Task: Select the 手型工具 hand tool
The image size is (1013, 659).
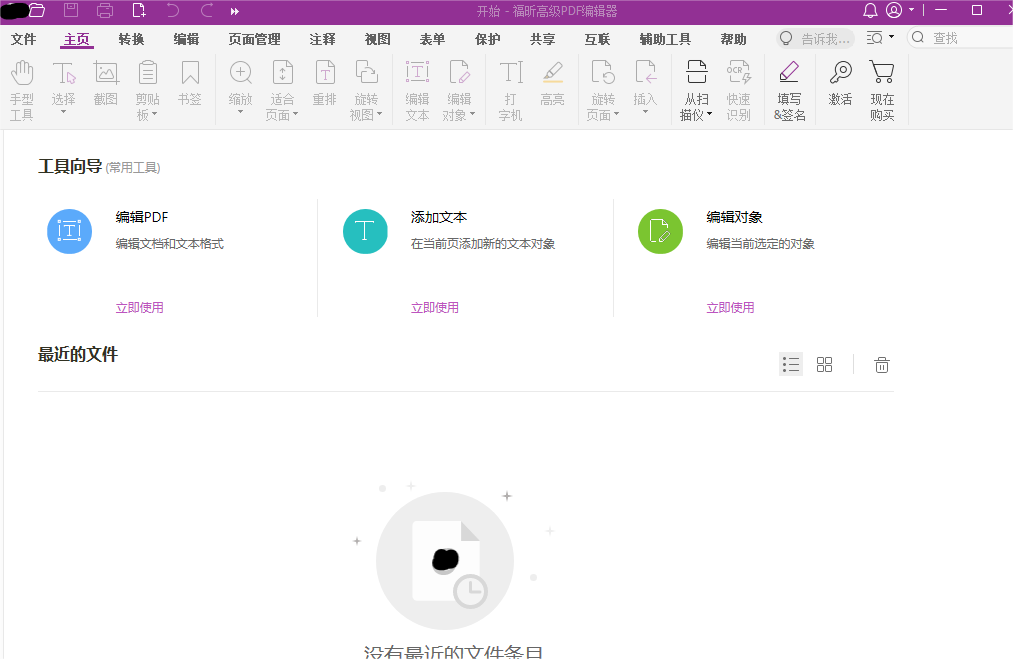Action: [x=21, y=88]
